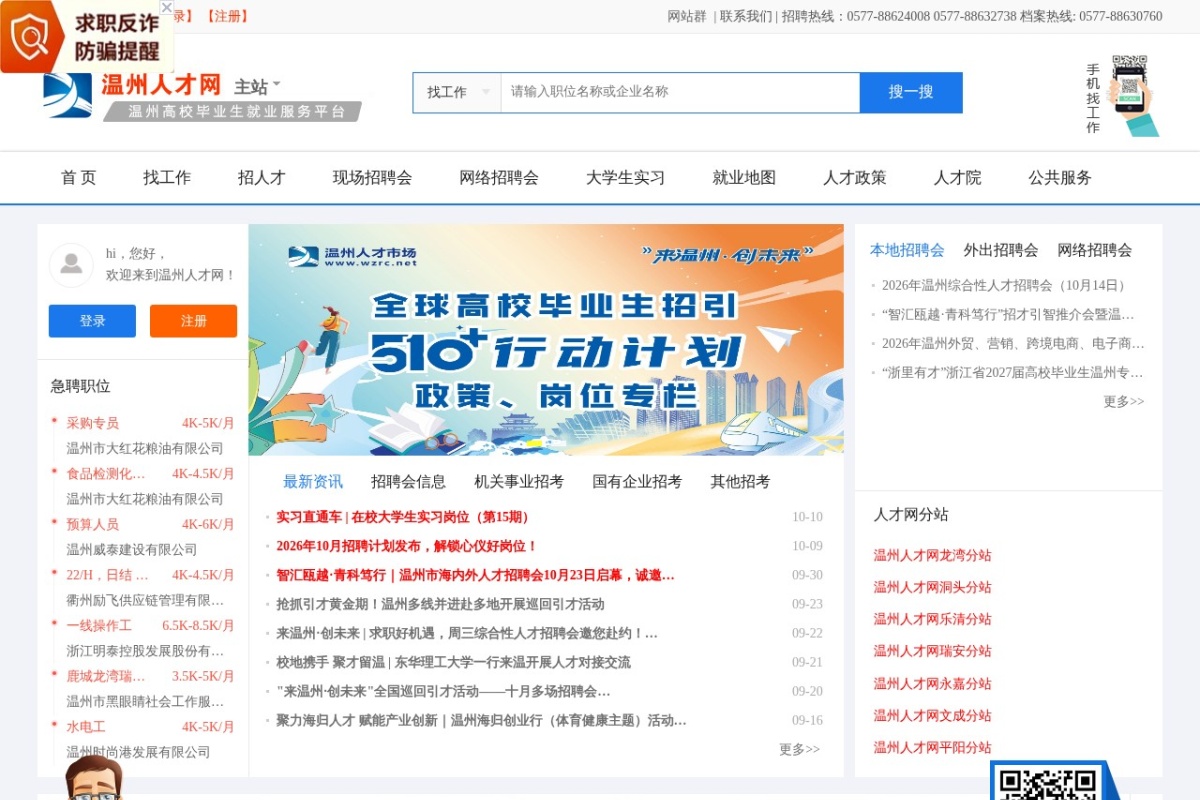Open company 温州威泰建设有限公司
1200x800 pixels.
[x=132, y=549]
